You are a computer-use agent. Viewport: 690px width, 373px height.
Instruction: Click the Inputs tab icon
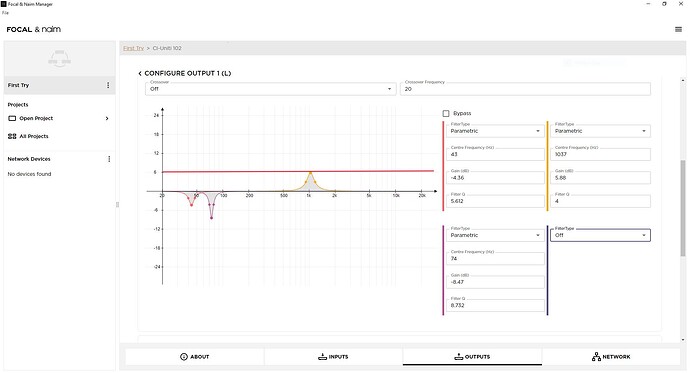323,357
